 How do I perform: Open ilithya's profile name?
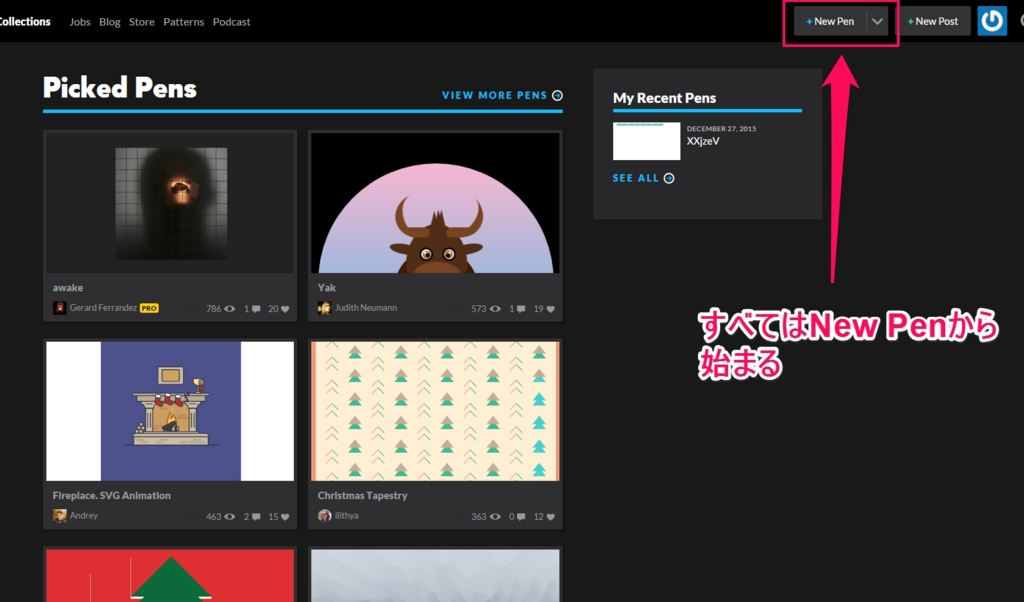346,515
